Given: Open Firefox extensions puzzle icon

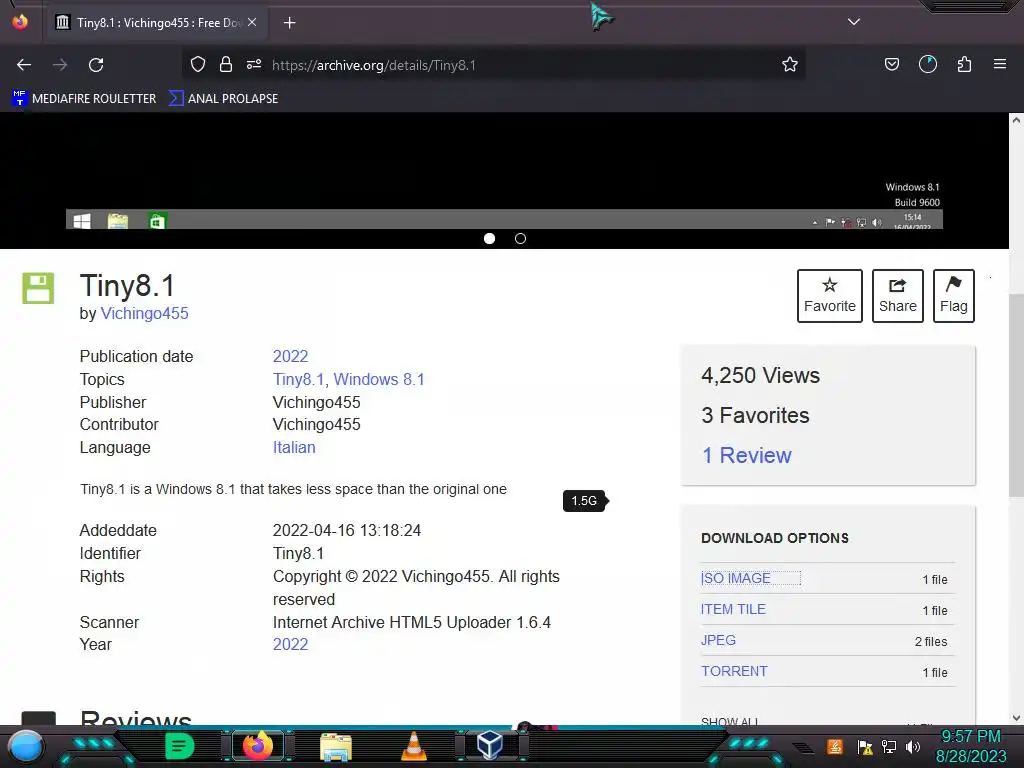Looking at the screenshot, I should pyautogui.click(x=964, y=65).
